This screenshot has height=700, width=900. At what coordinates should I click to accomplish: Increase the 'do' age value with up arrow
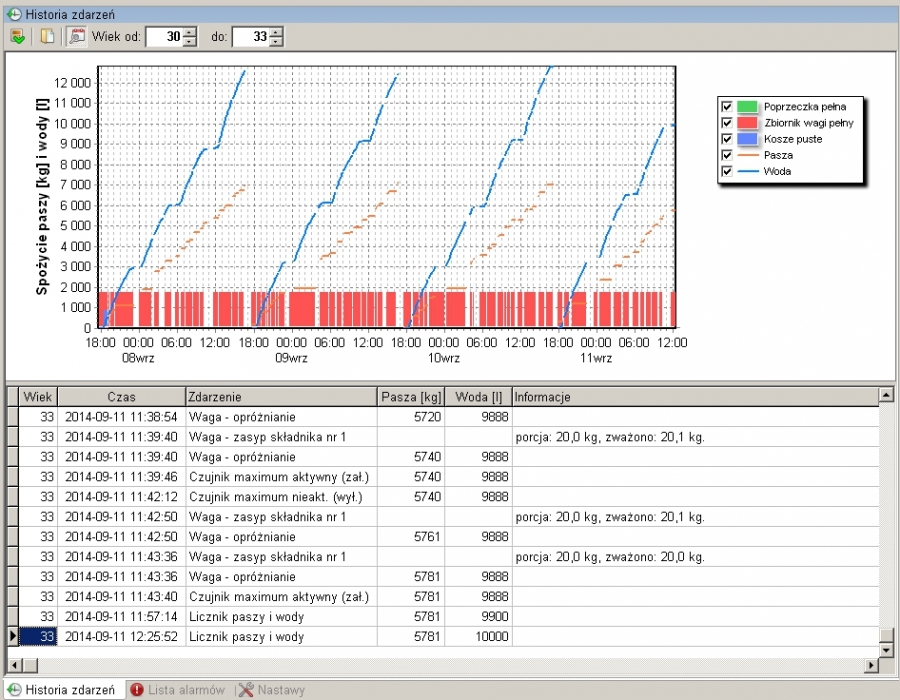click(x=276, y=32)
